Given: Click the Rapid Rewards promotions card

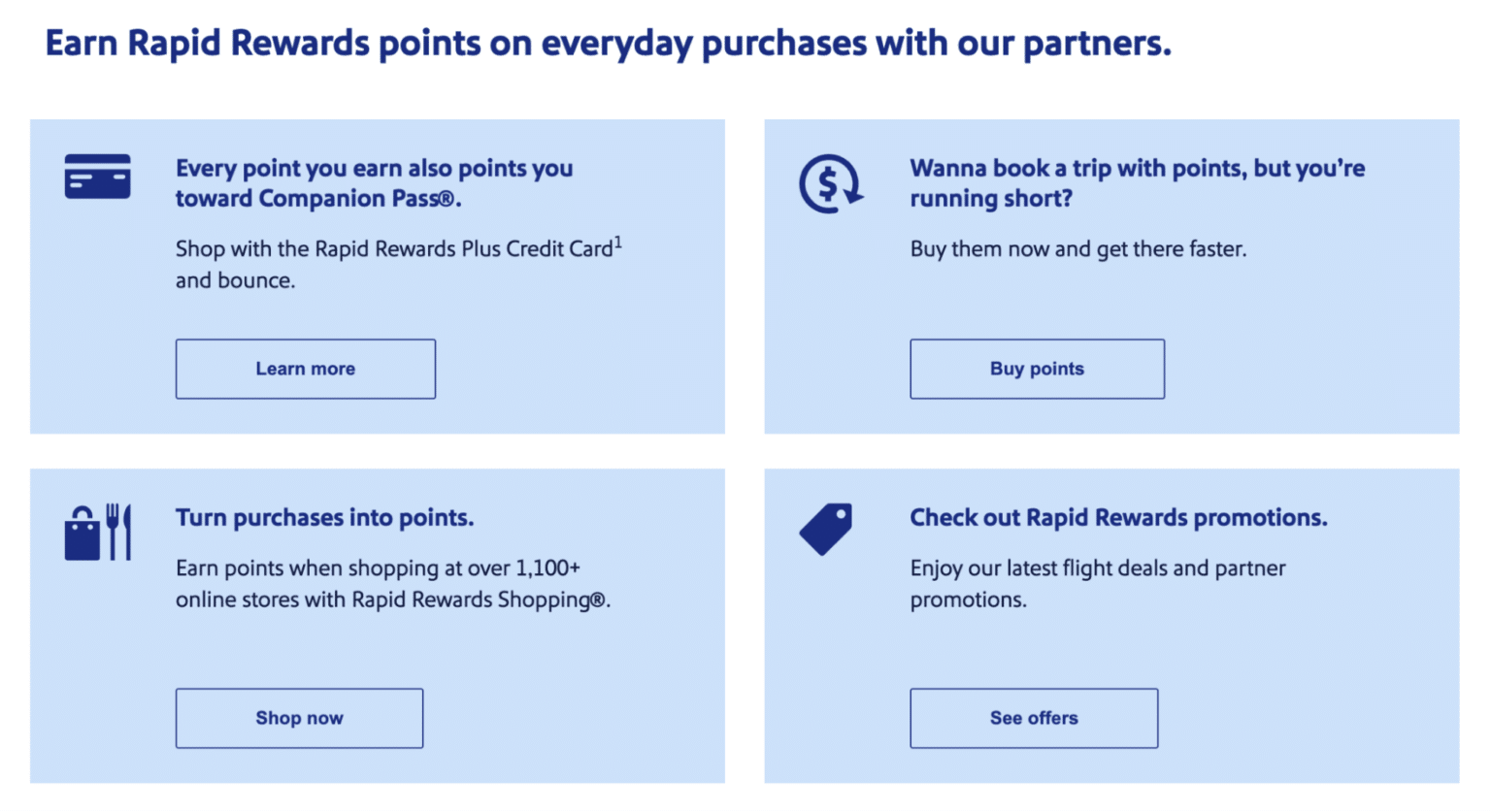Looking at the screenshot, I should click(1112, 626).
